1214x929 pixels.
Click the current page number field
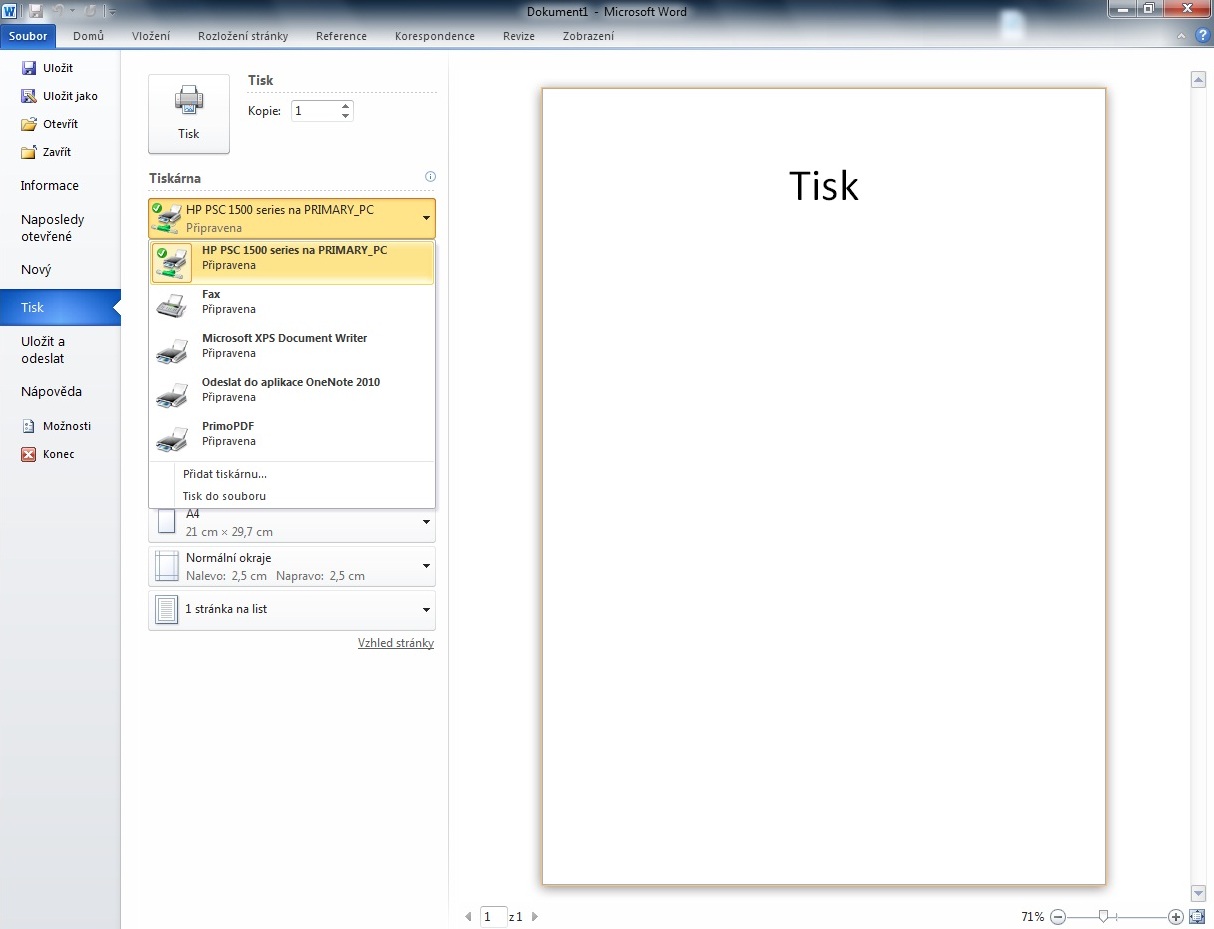[x=493, y=916]
